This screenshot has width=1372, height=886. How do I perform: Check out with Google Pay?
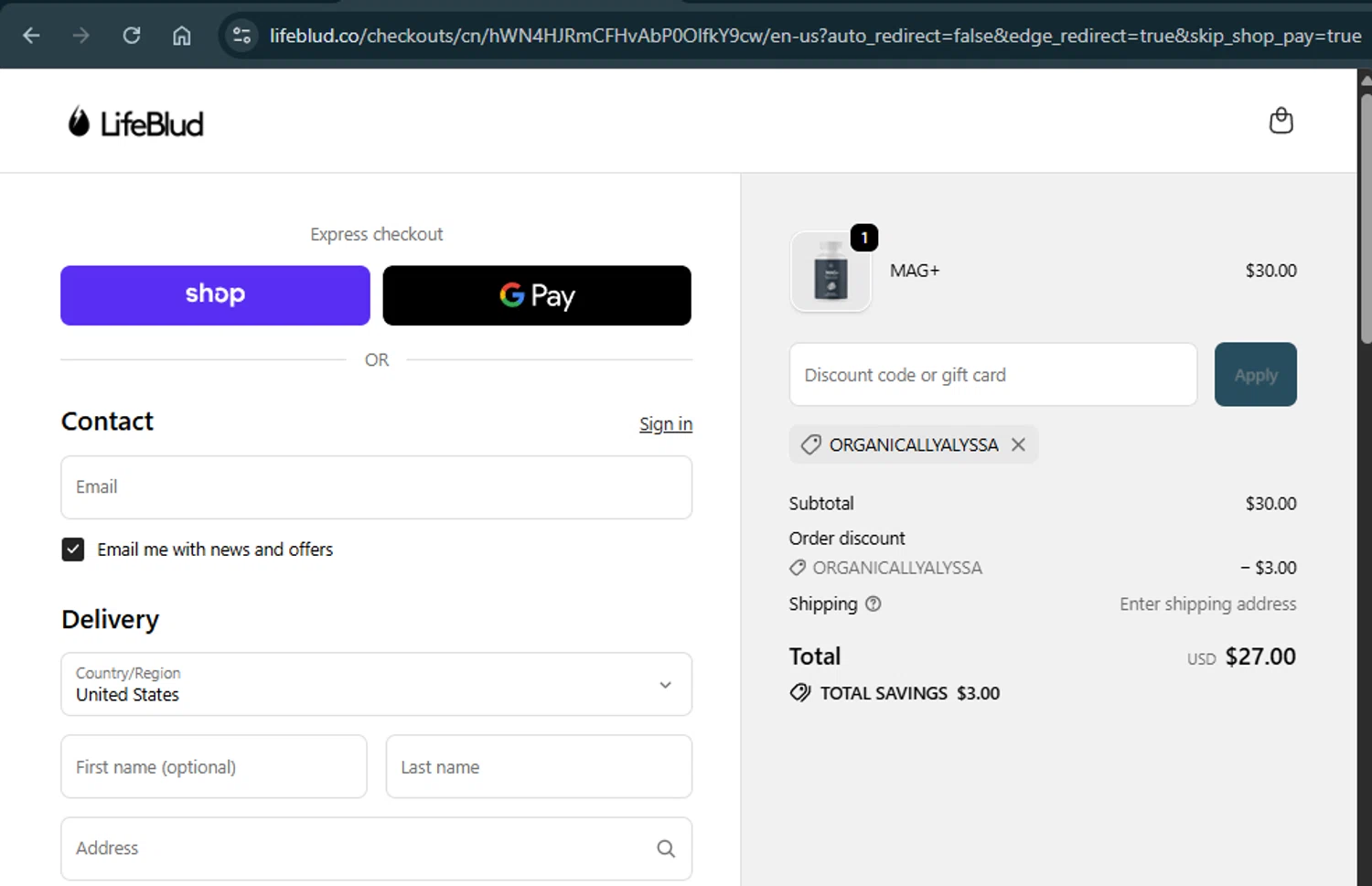click(537, 295)
